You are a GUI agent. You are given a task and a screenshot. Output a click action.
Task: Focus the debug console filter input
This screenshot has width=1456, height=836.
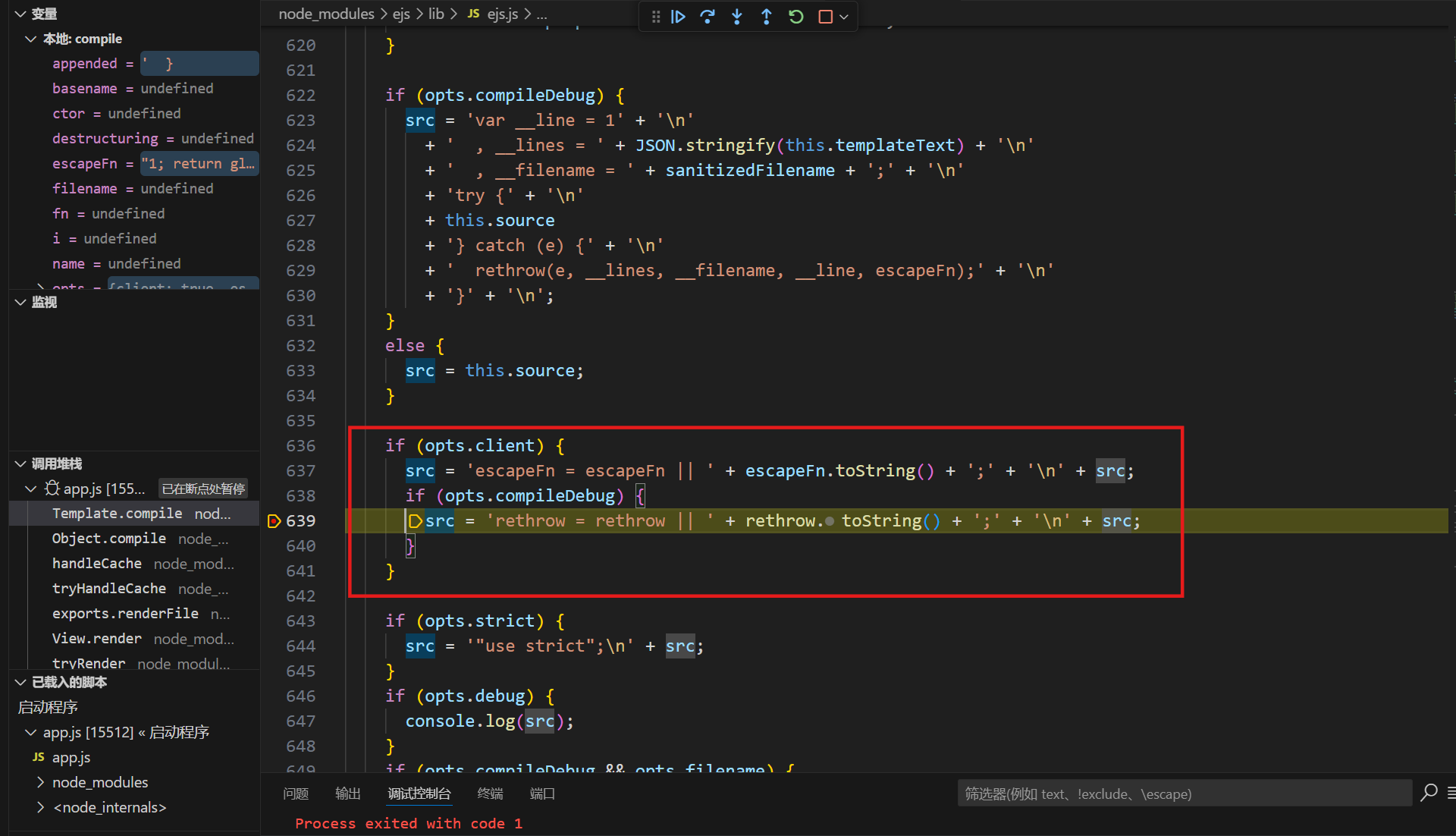pos(1183,794)
